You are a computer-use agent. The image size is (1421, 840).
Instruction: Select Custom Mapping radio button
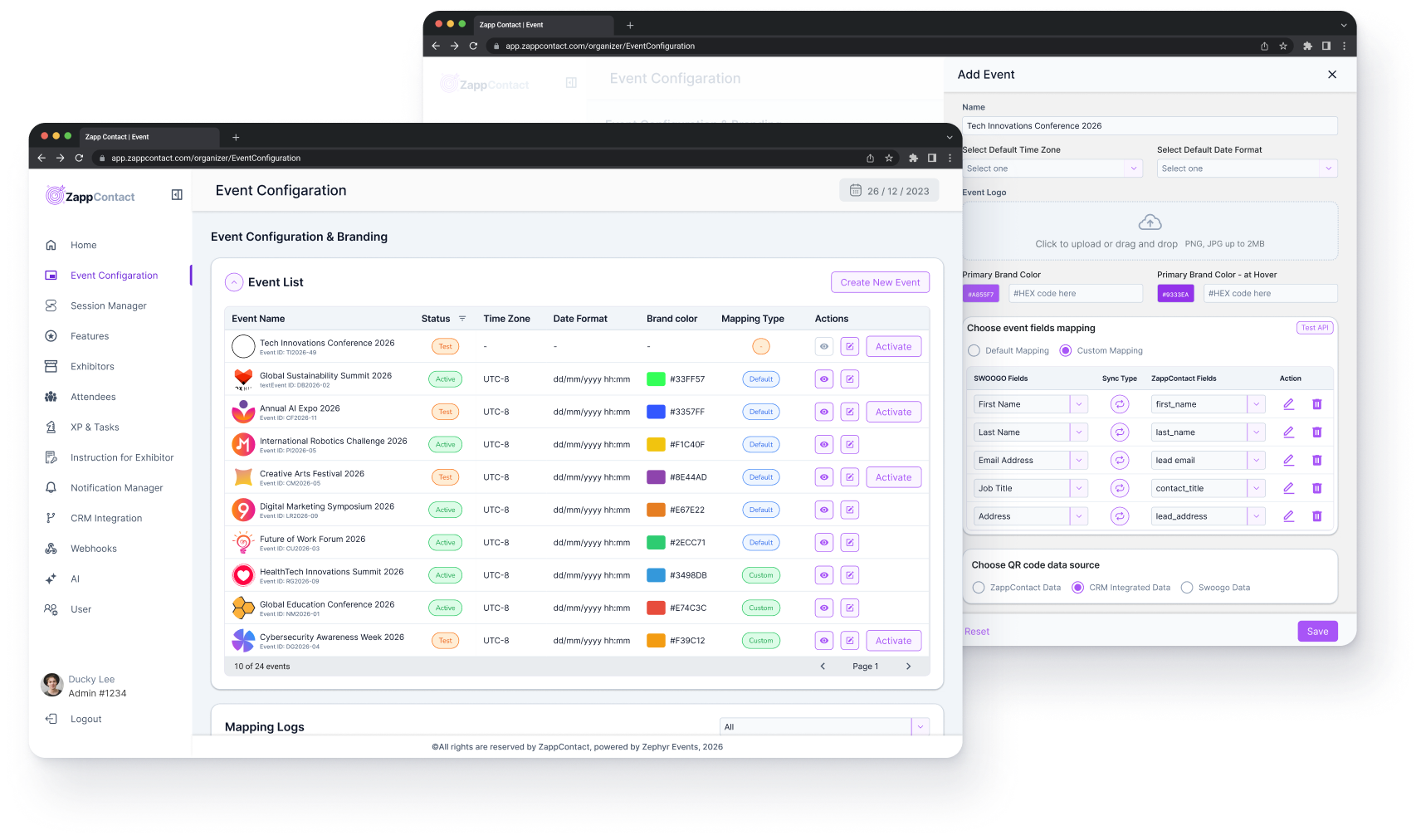1066,350
